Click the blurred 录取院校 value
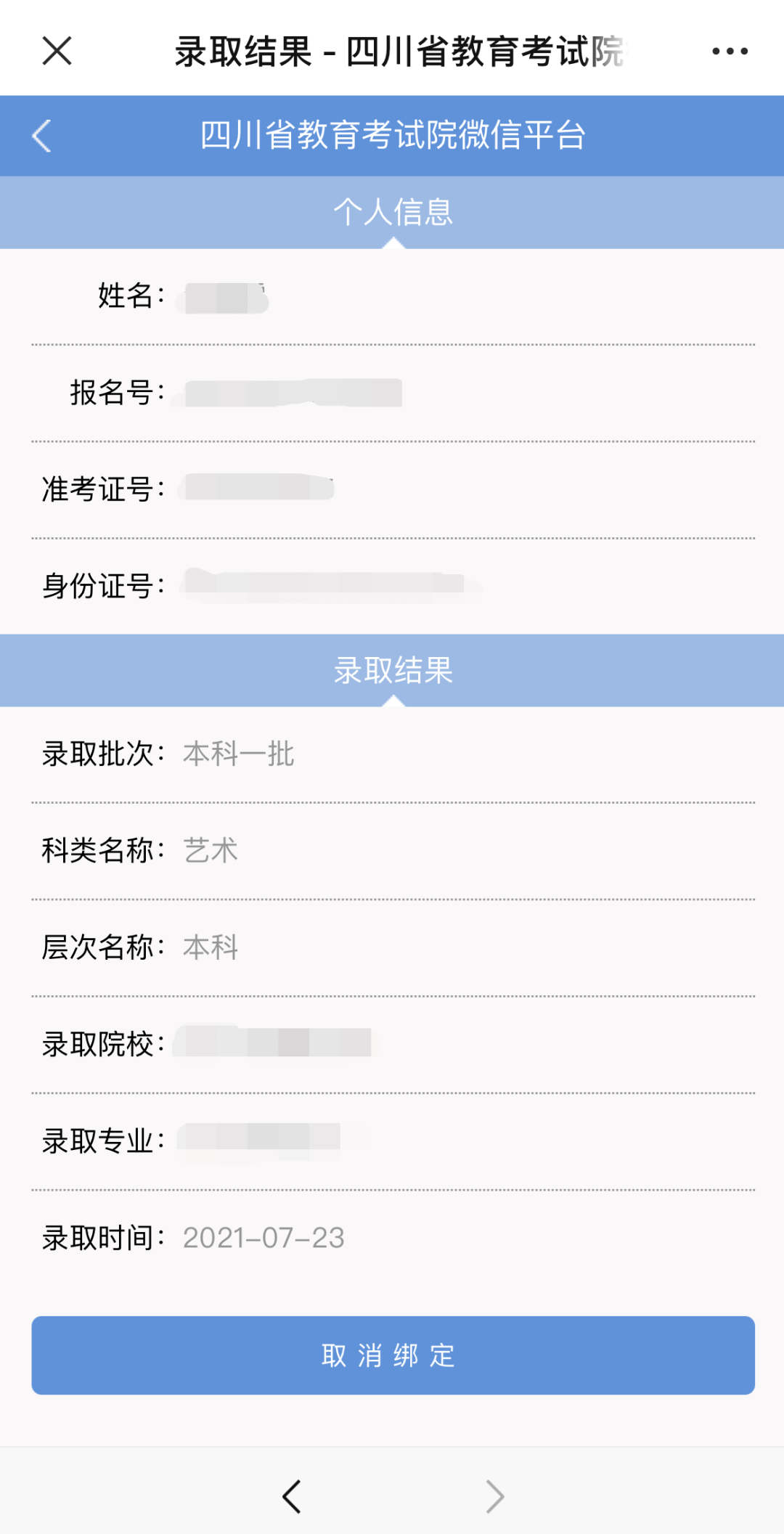The height and width of the screenshot is (1534, 784). [x=277, y=1043]
